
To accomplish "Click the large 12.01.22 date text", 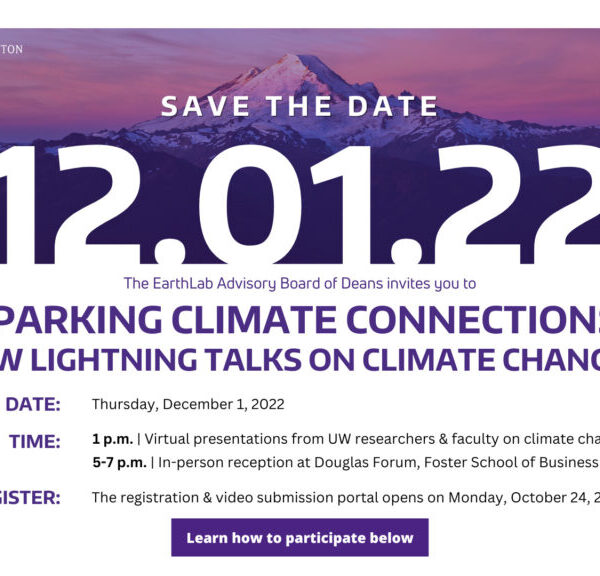I will click(300, 200).
